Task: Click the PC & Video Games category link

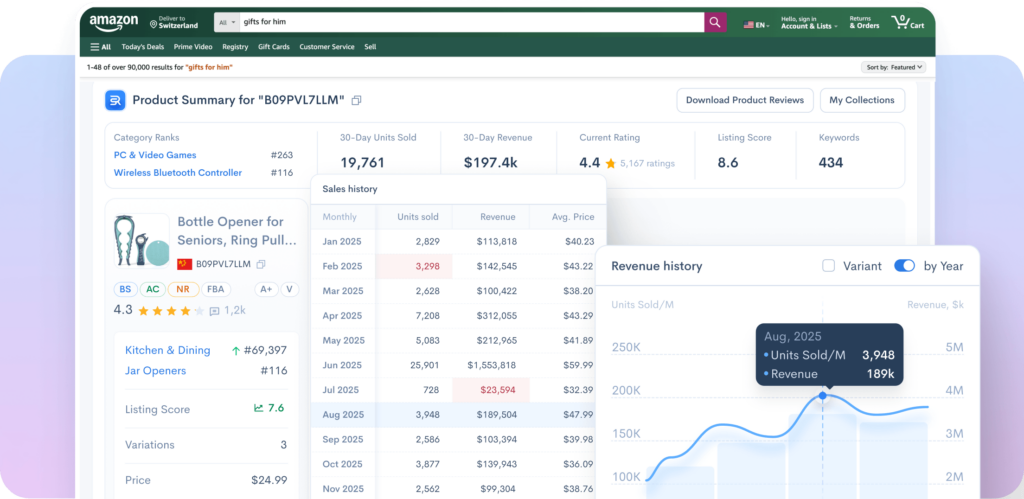Action: coord(155,155)
